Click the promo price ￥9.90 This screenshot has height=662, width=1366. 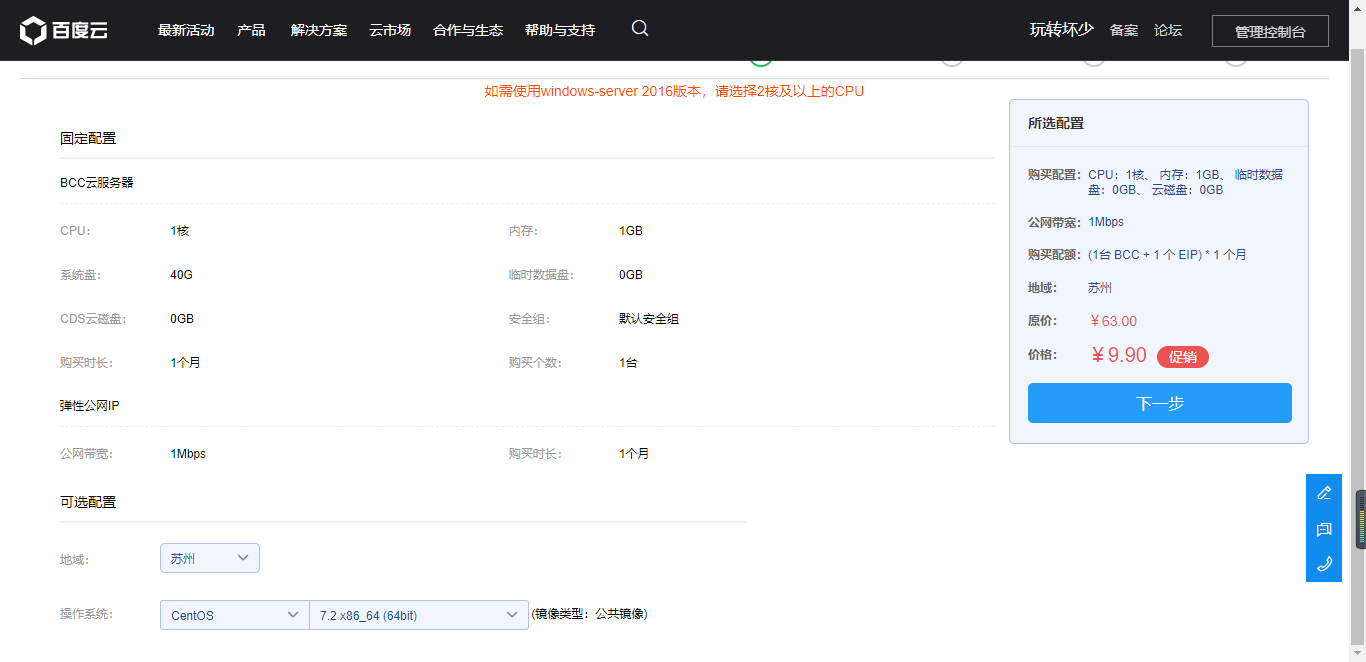coord(1118,355)
